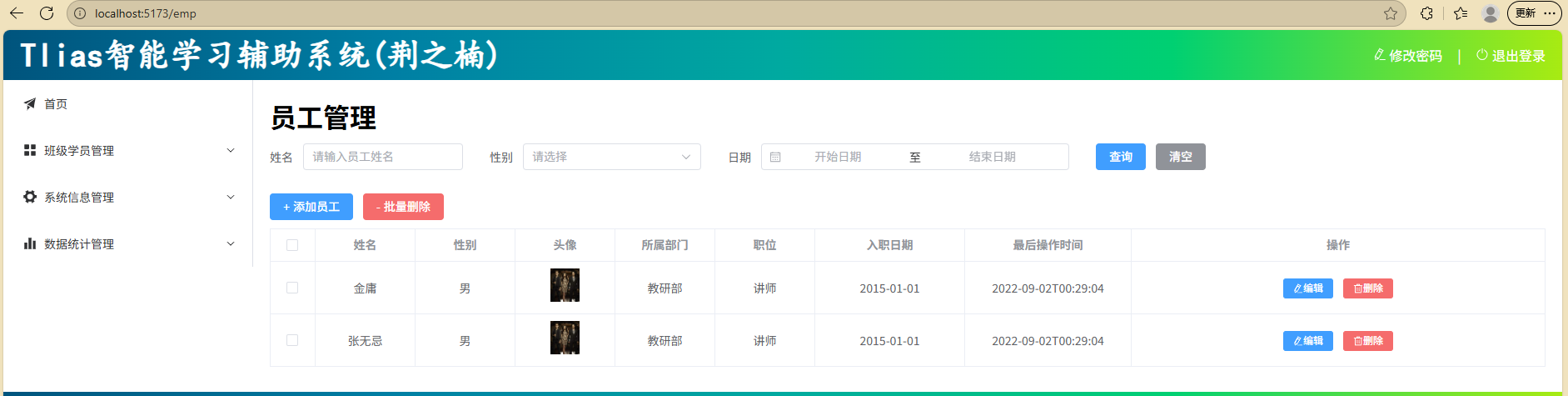Screen dimensions: 1568x396
Task: Check the checkbox for employee 张无忌
Action: click(x=292, y=340)
